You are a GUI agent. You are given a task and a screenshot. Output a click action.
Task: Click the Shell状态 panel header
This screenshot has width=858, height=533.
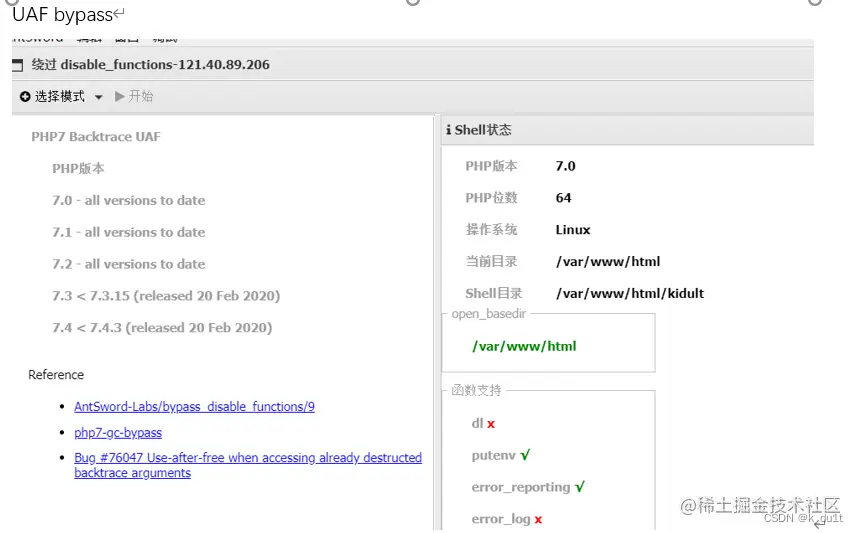[628, 130]
